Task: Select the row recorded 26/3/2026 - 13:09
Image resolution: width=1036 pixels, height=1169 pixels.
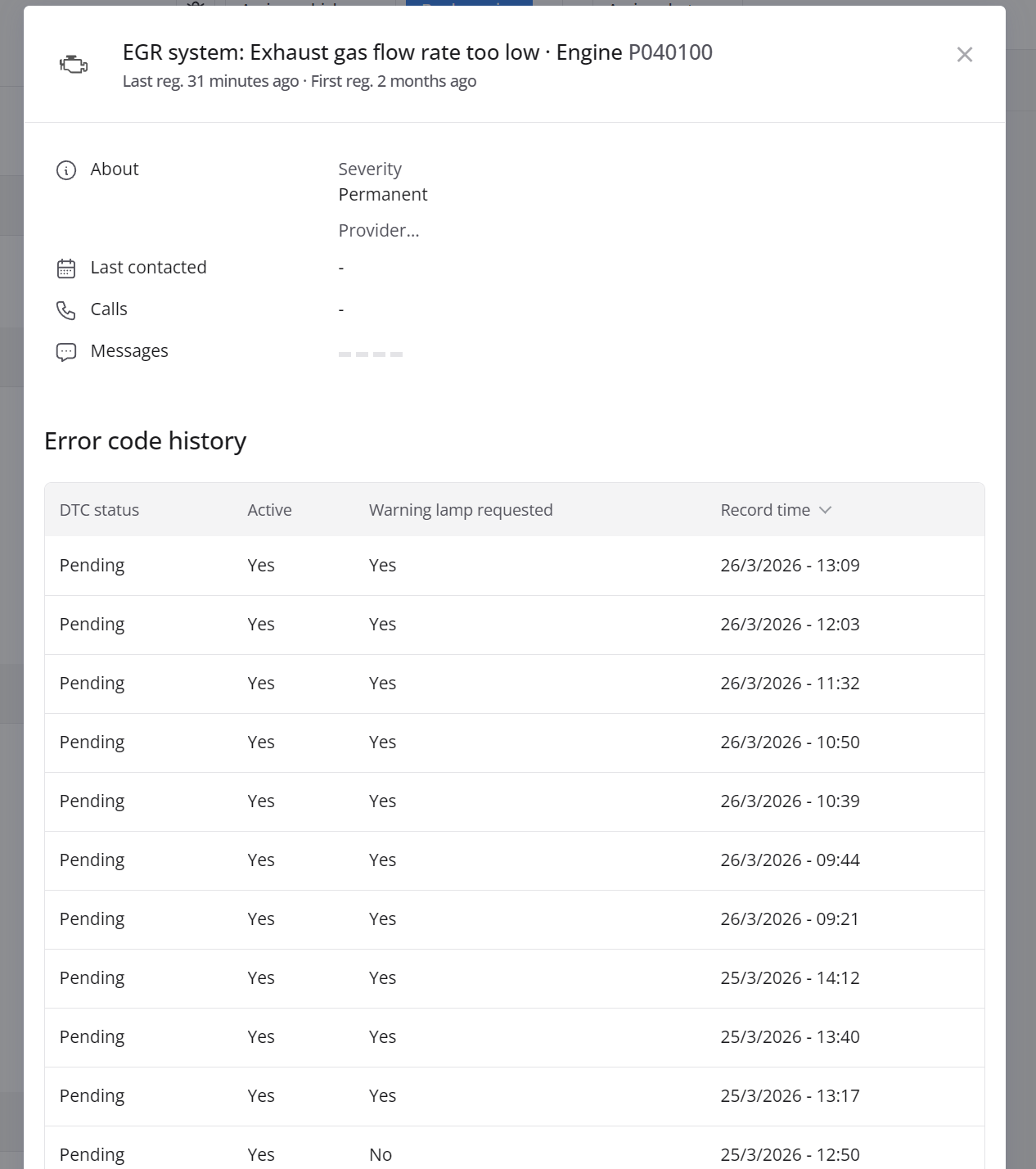Action: 514,566
